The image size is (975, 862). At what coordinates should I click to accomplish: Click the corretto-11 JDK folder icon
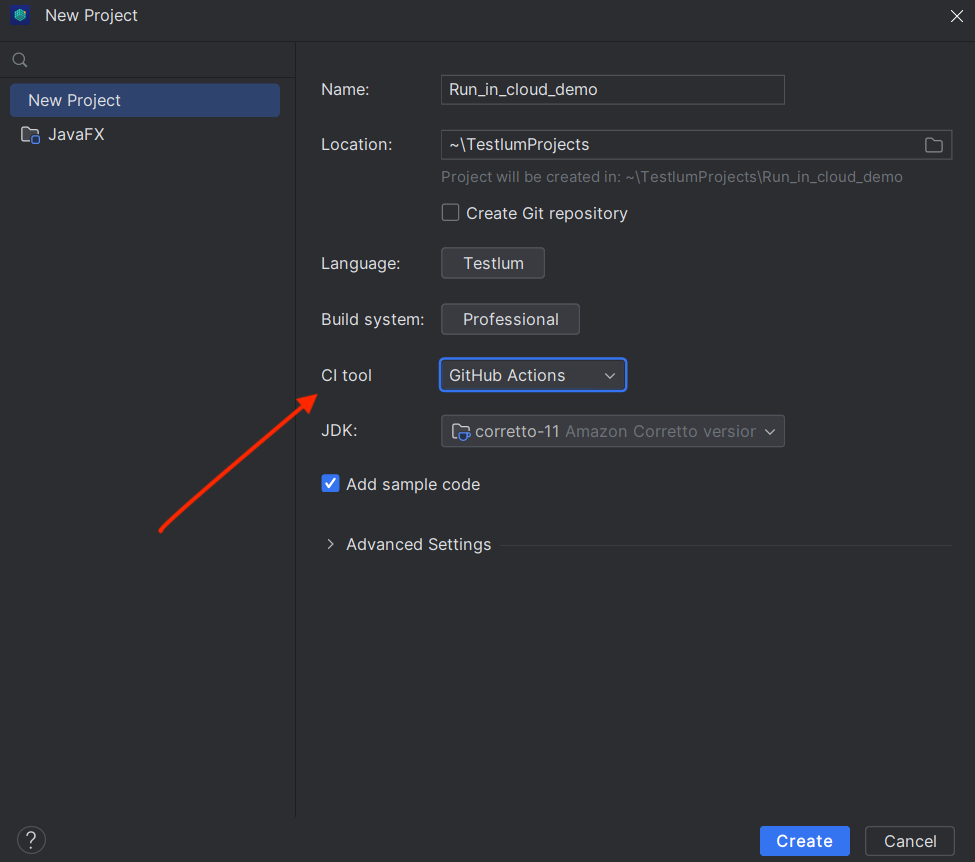click(461, 432)
